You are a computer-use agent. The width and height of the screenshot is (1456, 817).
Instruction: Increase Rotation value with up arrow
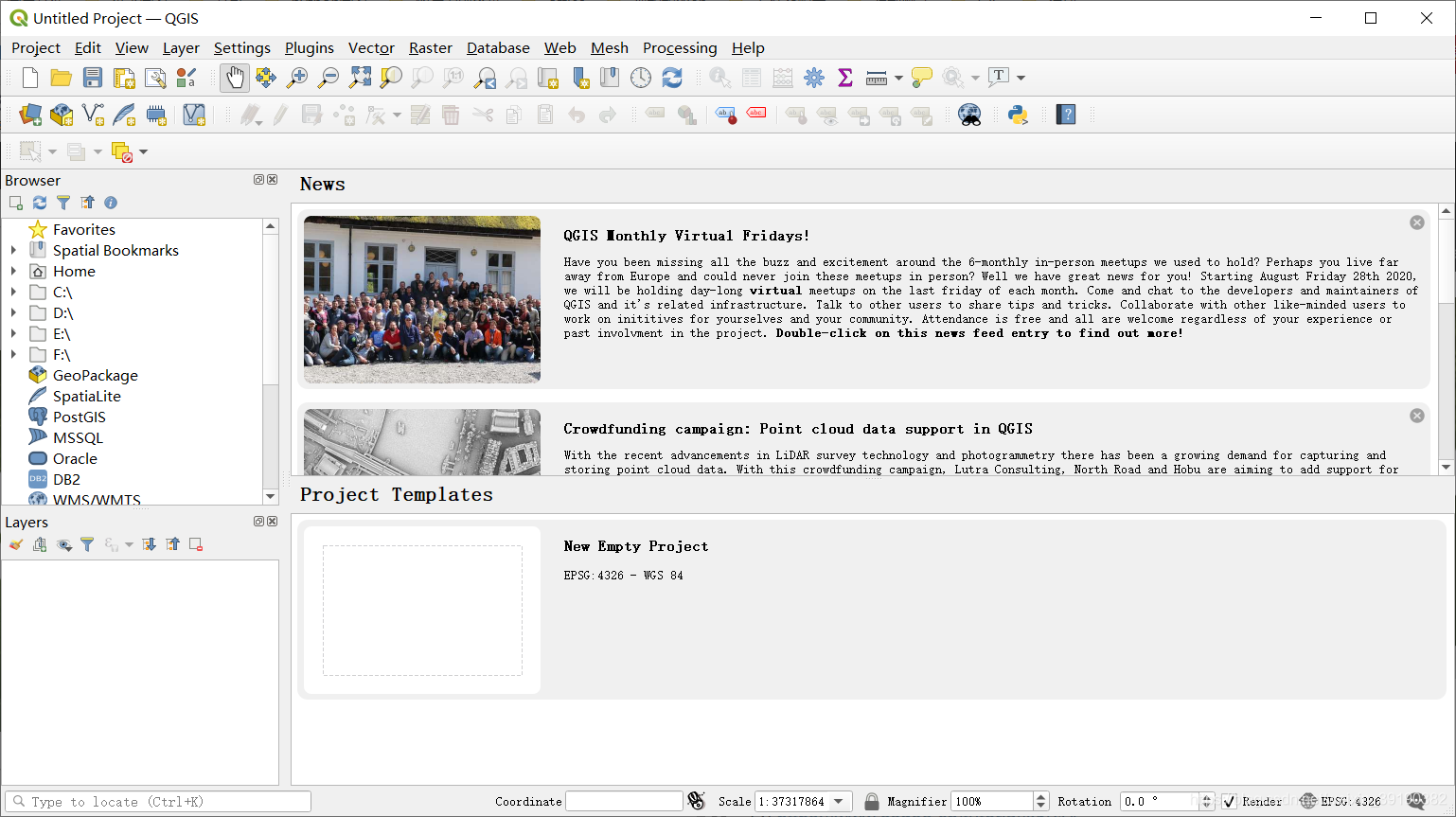(x=1206, y=797)
